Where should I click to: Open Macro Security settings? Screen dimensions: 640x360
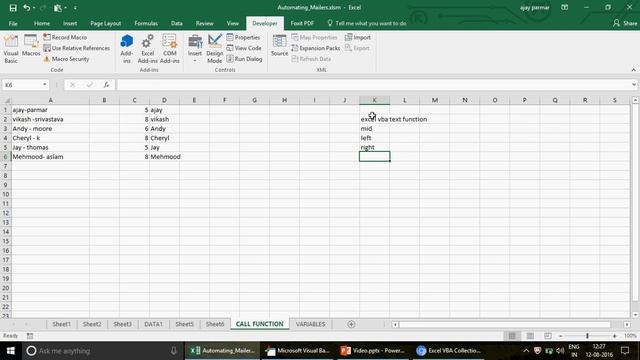[66, 59]
